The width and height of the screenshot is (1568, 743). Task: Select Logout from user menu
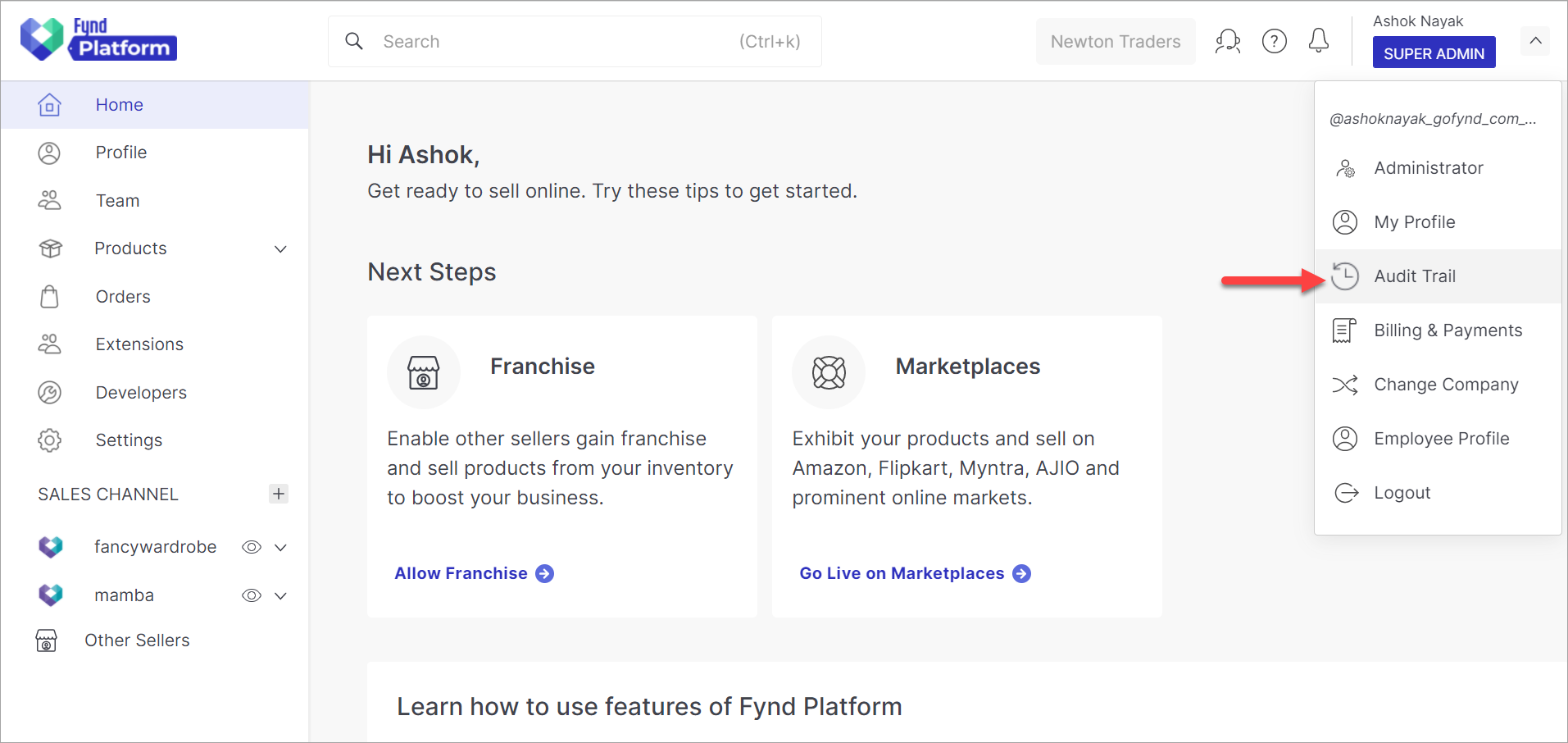(1438, 493)
